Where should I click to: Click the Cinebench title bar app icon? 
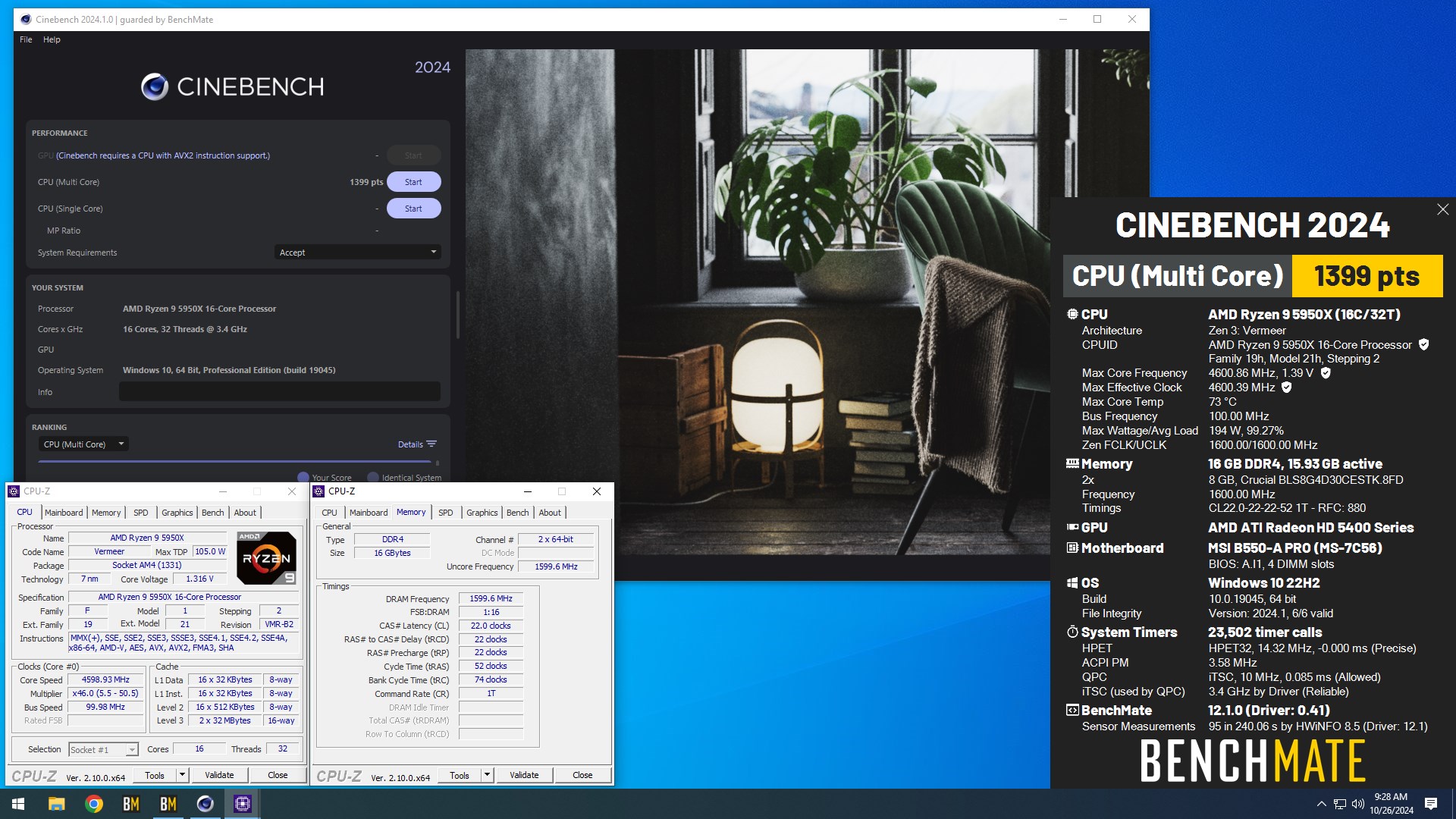point(26,20)
